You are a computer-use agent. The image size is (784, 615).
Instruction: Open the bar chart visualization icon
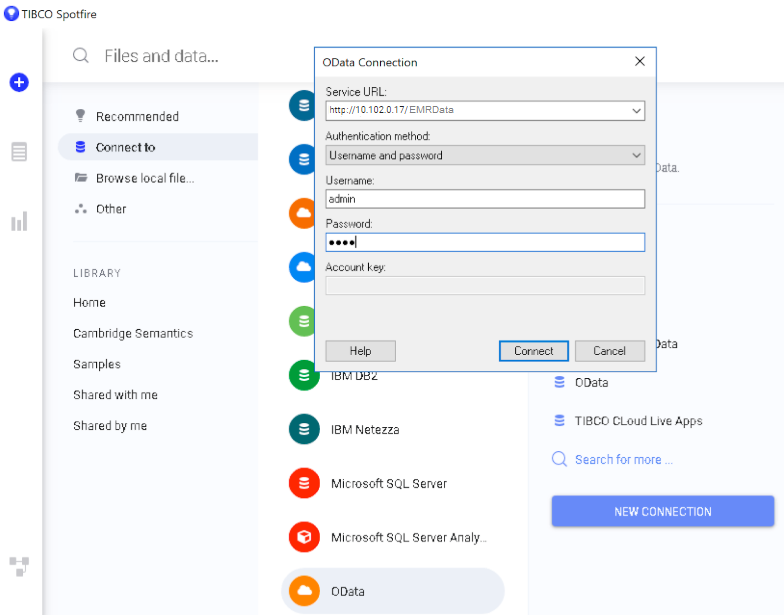click(x=19, y=222)
